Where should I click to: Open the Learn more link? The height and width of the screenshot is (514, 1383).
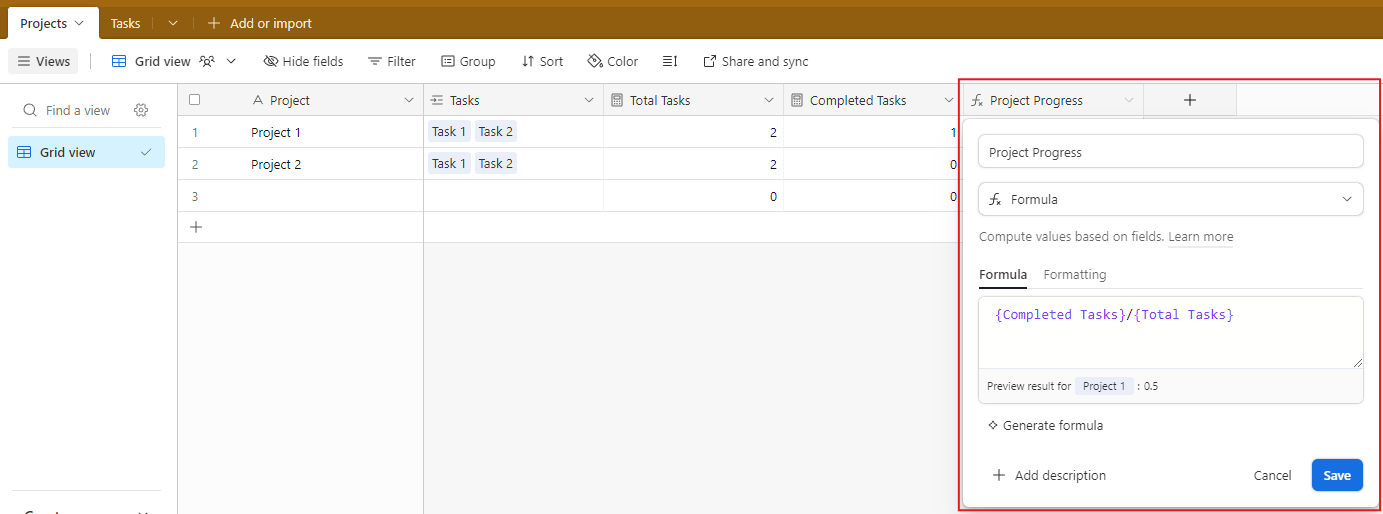(x=1200, y=238)
